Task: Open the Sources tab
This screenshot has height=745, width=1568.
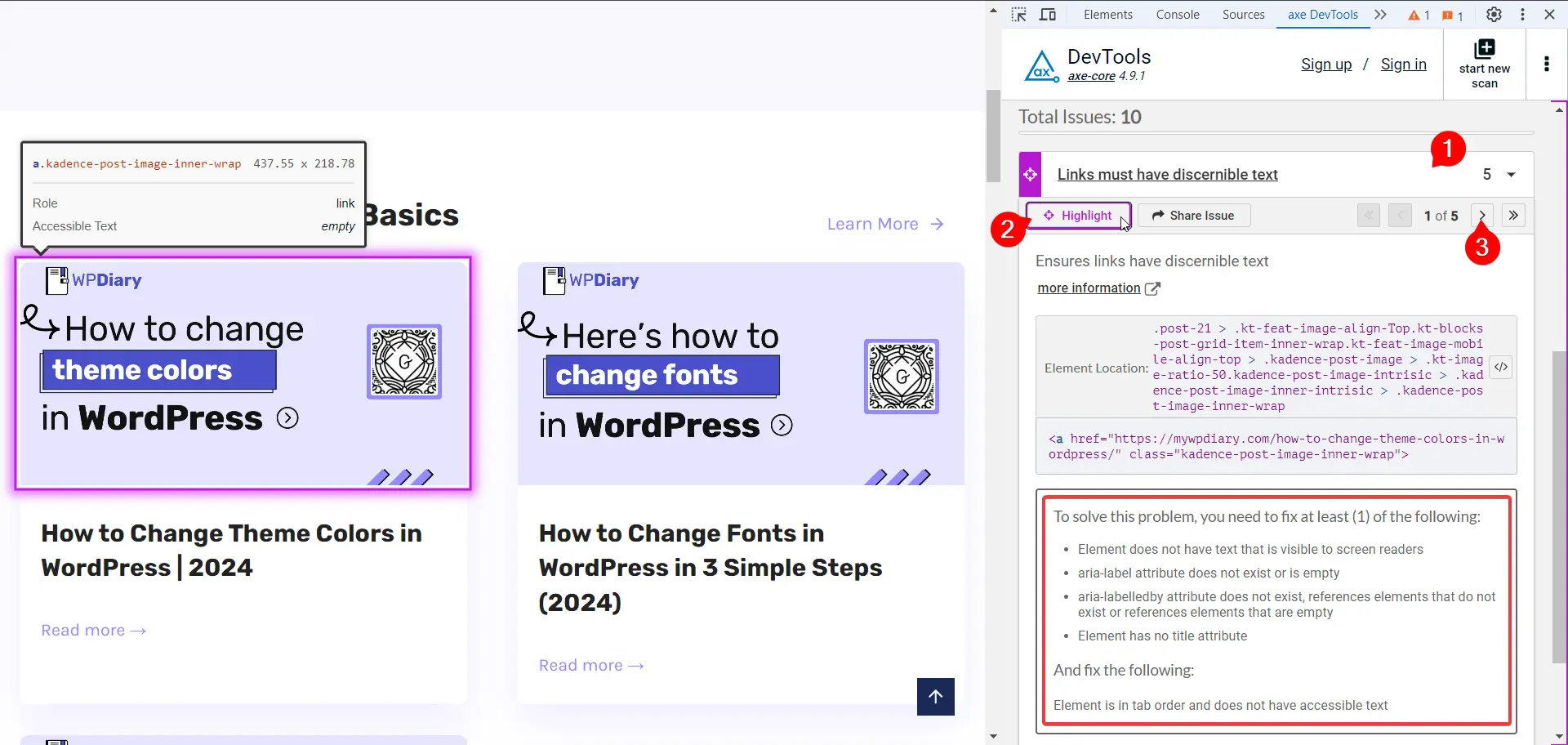Action: (x=1243, y=15)
